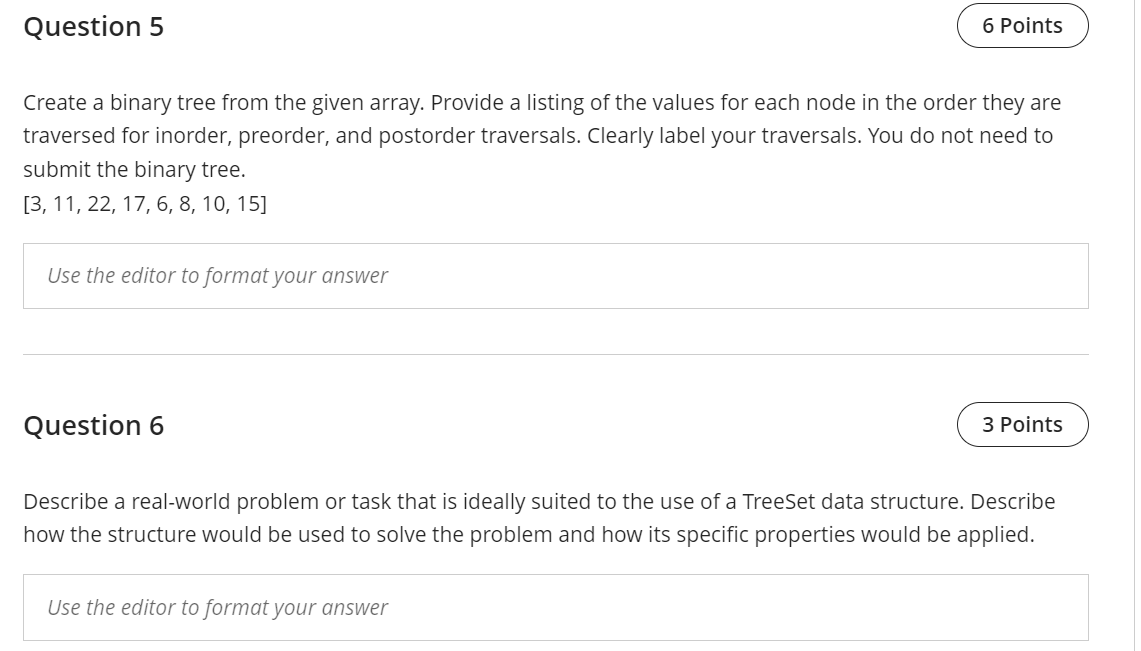The image size is (1141, 651).
Task: Click the right page scrollbar area
Action: 1134,325
